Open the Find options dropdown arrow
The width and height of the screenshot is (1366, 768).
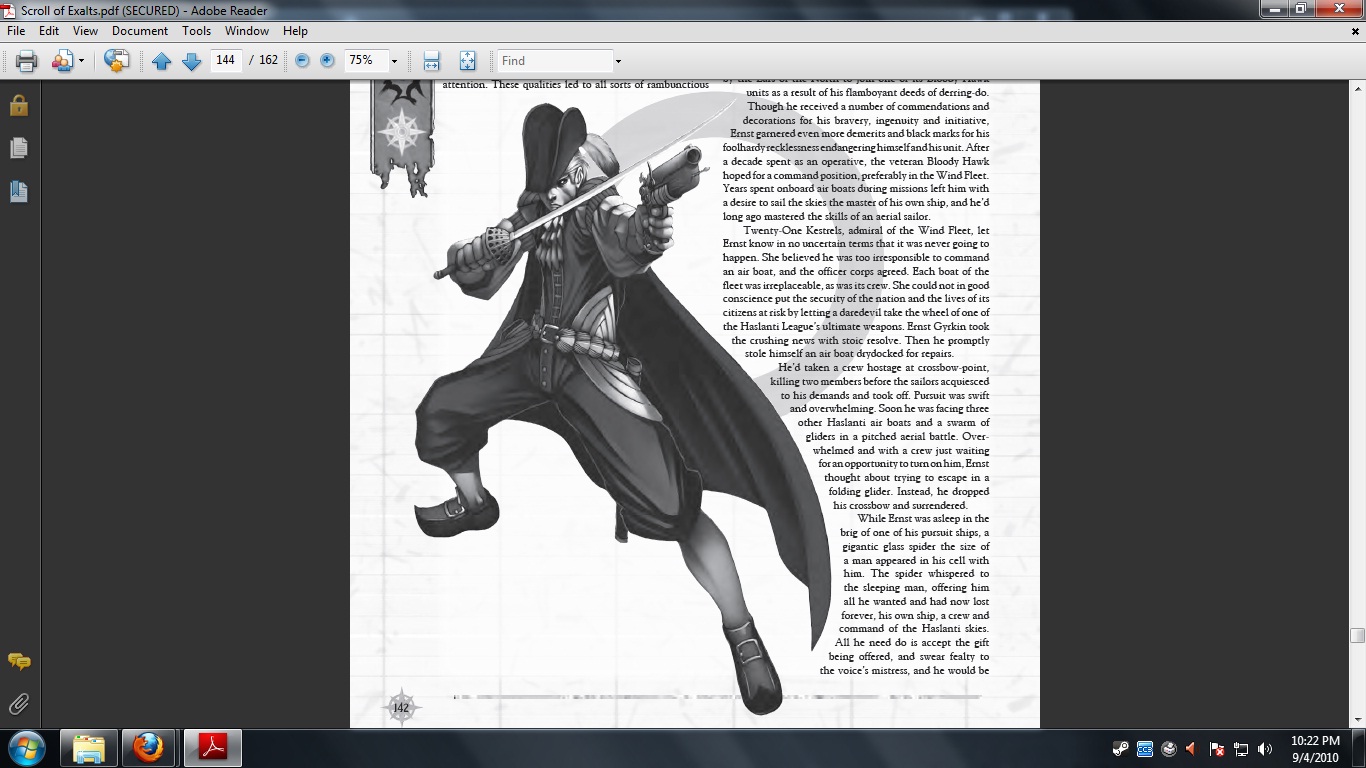618,61
